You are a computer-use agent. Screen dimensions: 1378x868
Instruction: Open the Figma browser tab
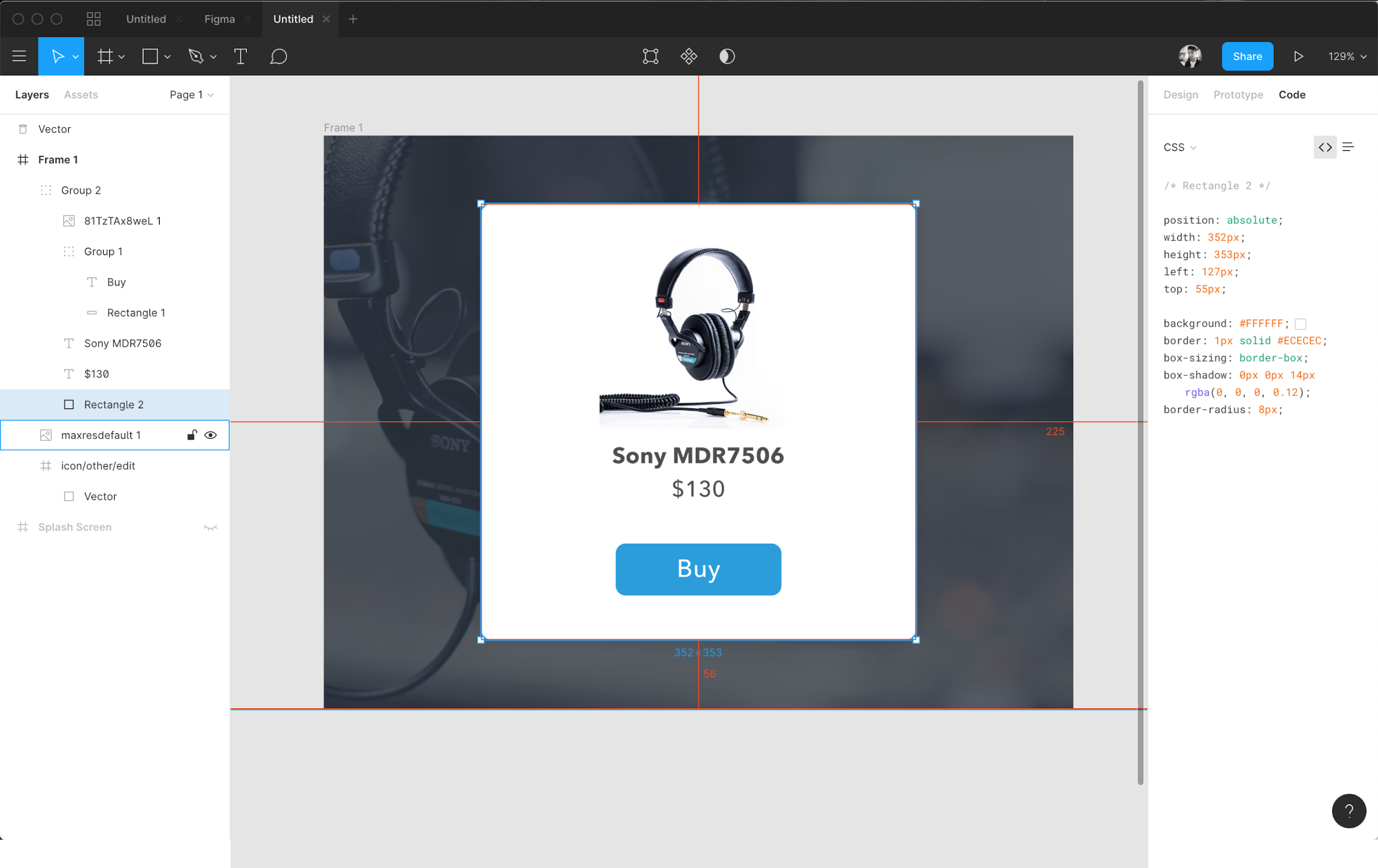pos(220,19)
